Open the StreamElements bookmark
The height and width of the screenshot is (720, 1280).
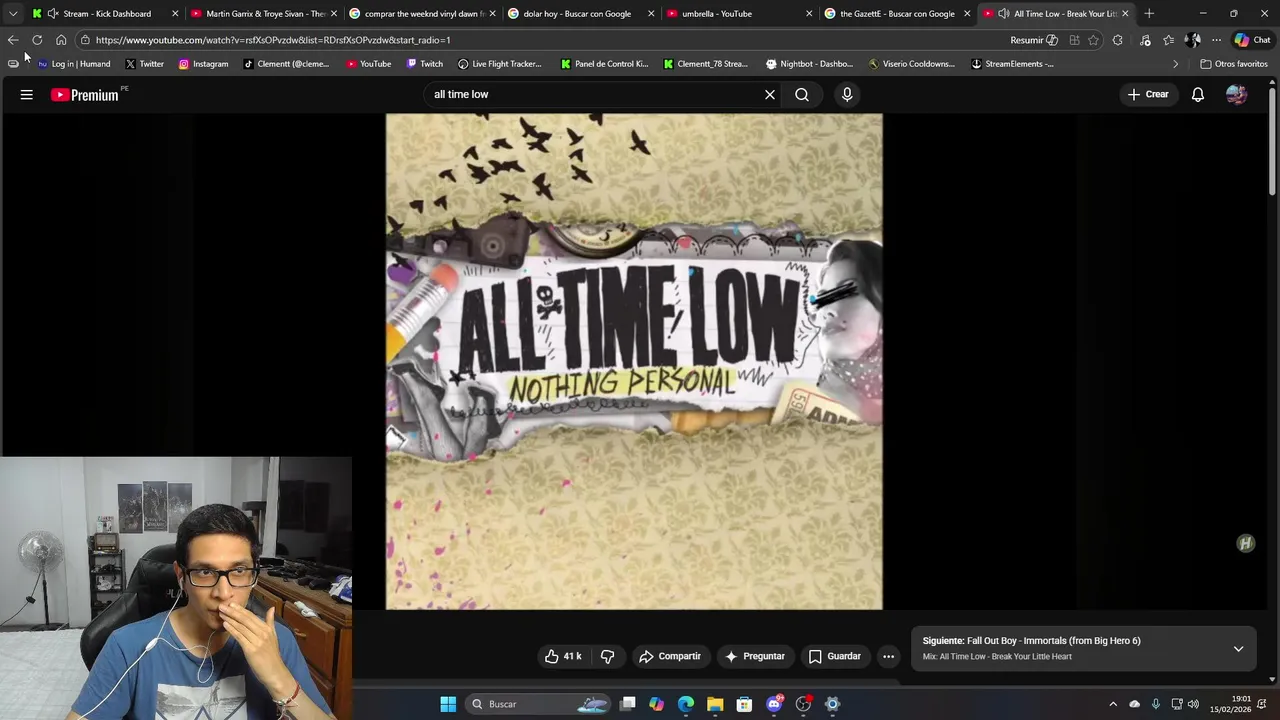(x=1012, y=64)
